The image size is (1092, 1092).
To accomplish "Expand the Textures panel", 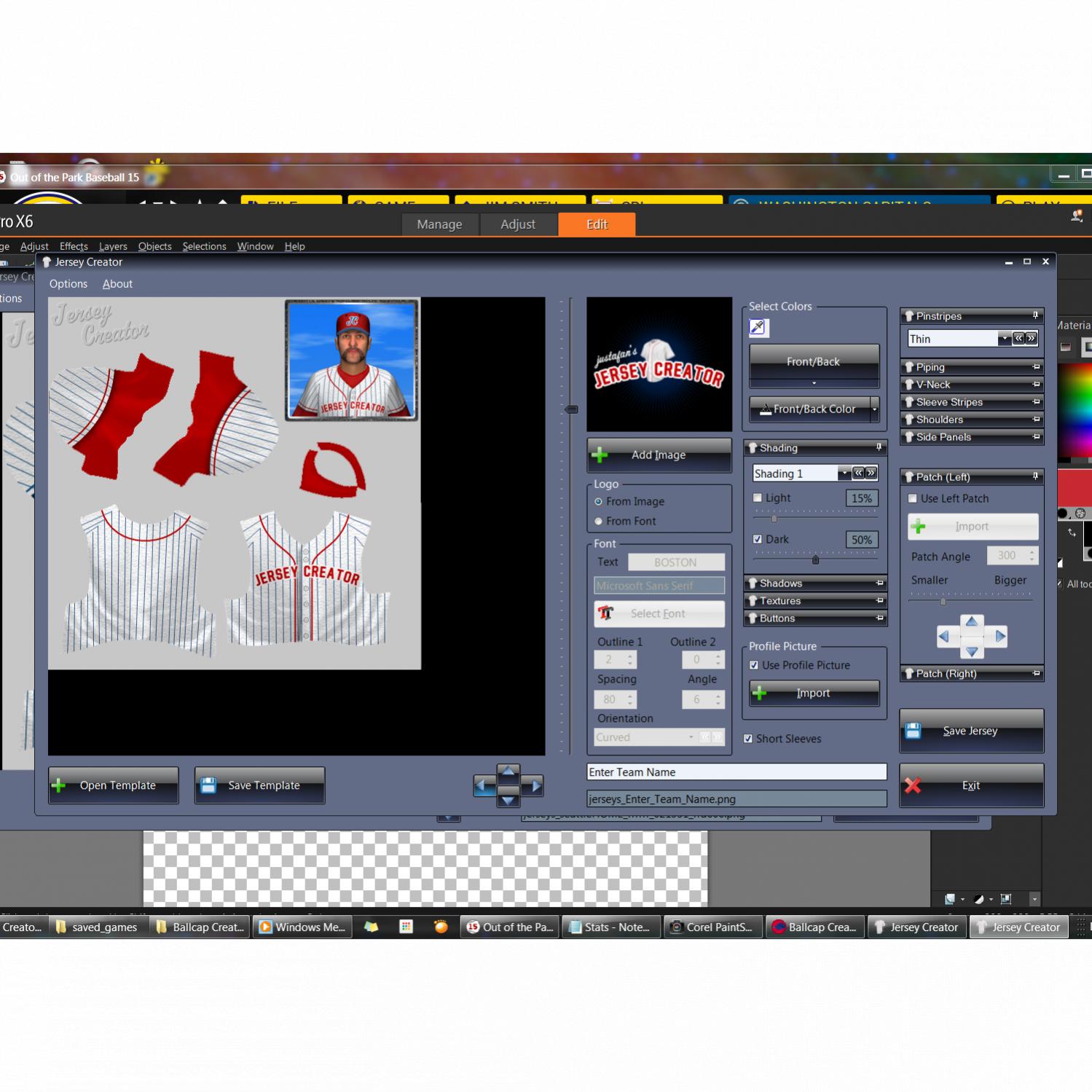I will (x=814, y=601).
